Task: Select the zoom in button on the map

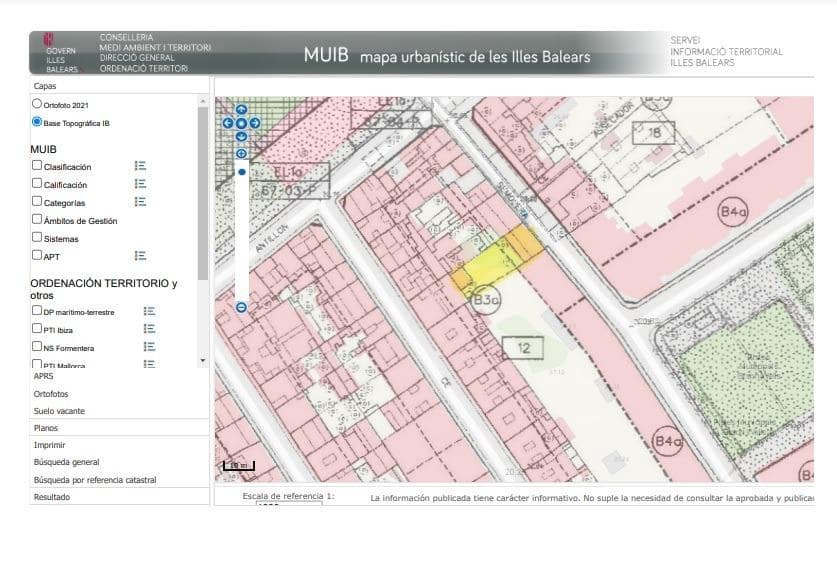Action: 240,152
